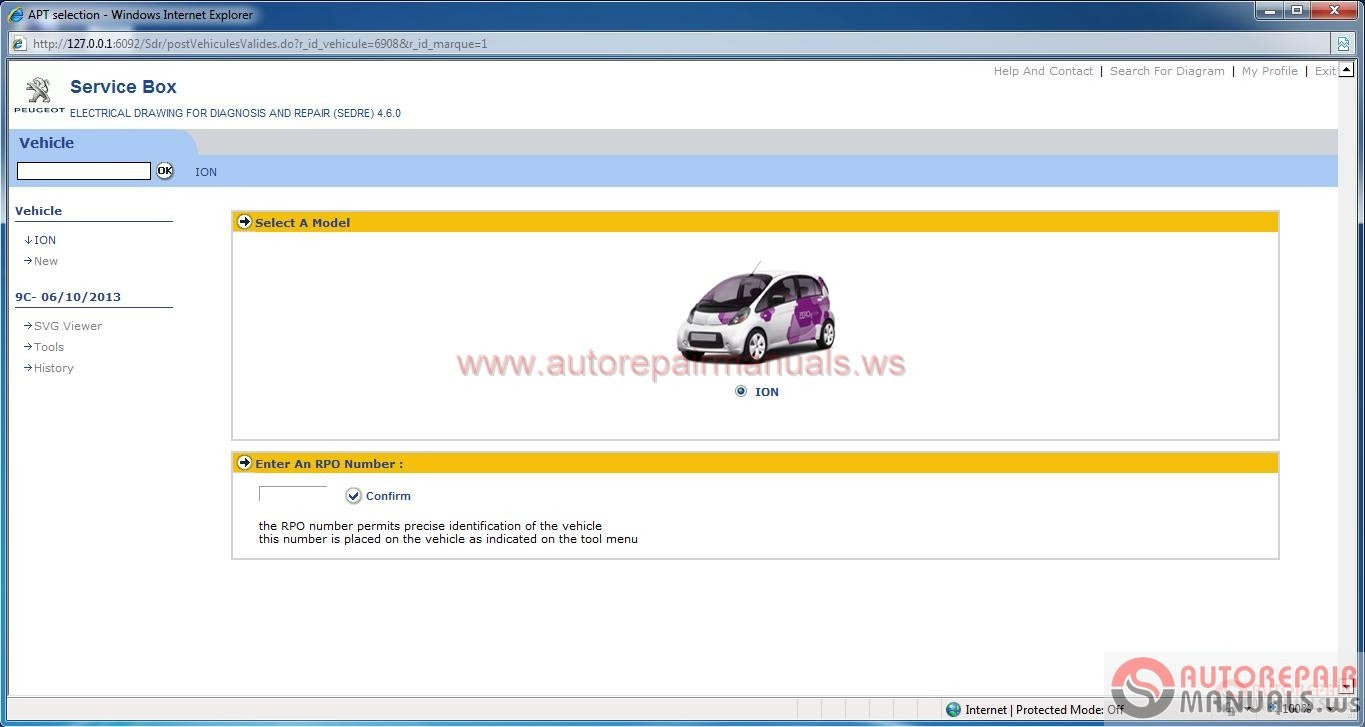The image size is (1365, 727).
Task: Click Internet Protected Mode status text
Action: pos(1045,709)
